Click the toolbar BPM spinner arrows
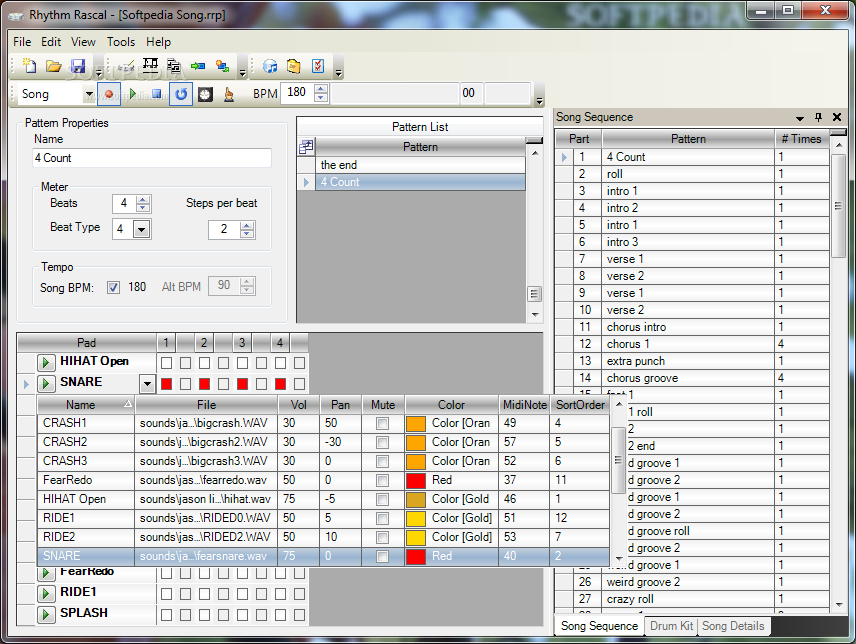Screen dimensions: 856x644 tap(321, 93)
